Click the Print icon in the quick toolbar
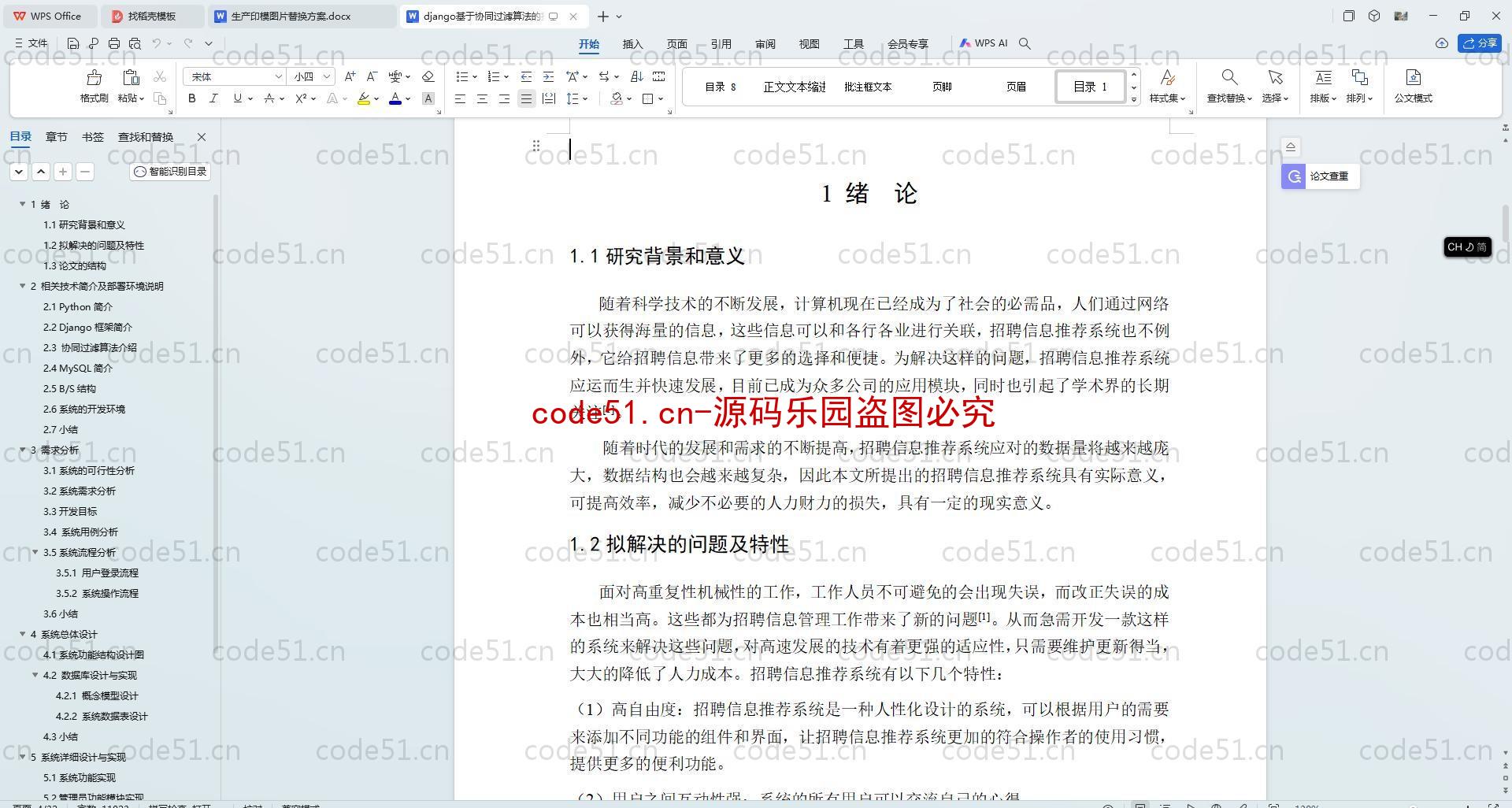The image size is (1512, 808). [x=114, y=43]
